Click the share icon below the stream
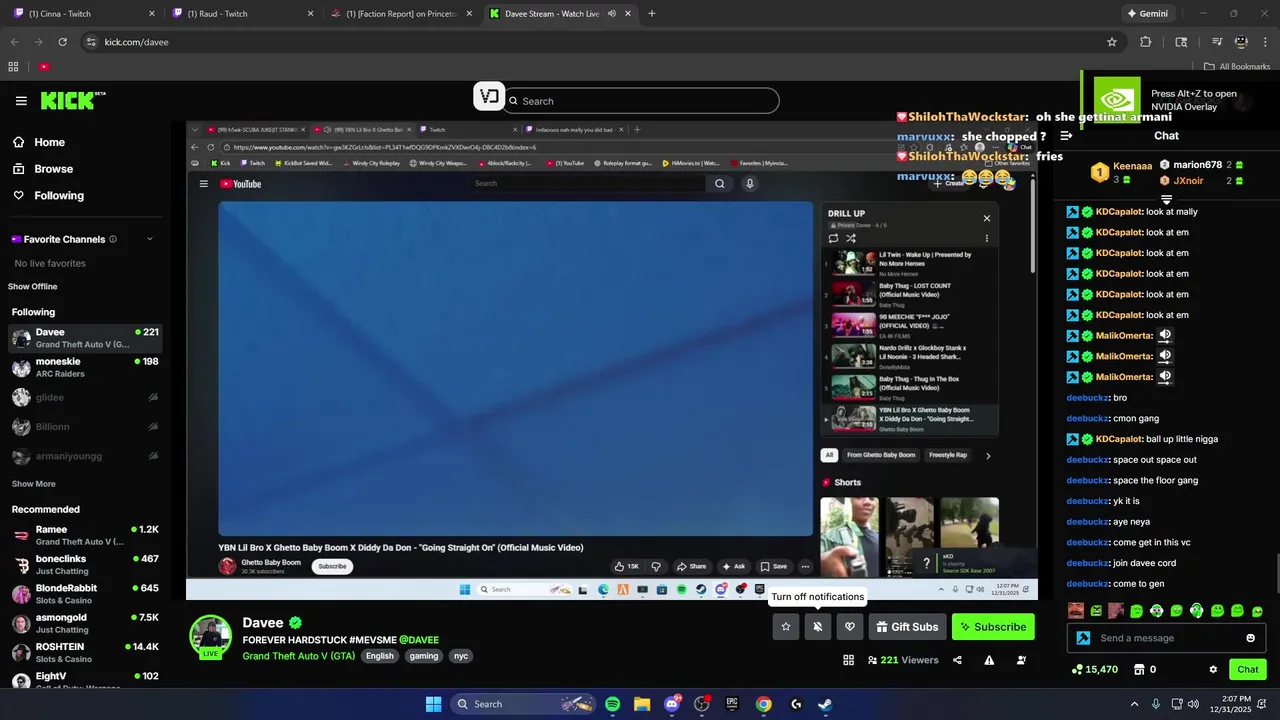The height and width of the screenshot is (720, 1280). [x=958, y=660]
